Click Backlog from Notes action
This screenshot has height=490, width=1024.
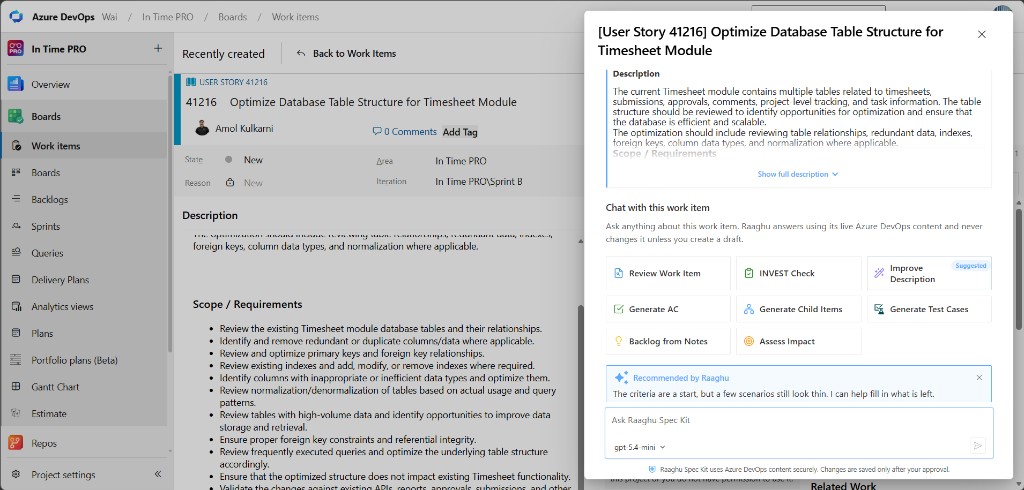[667, 341]
